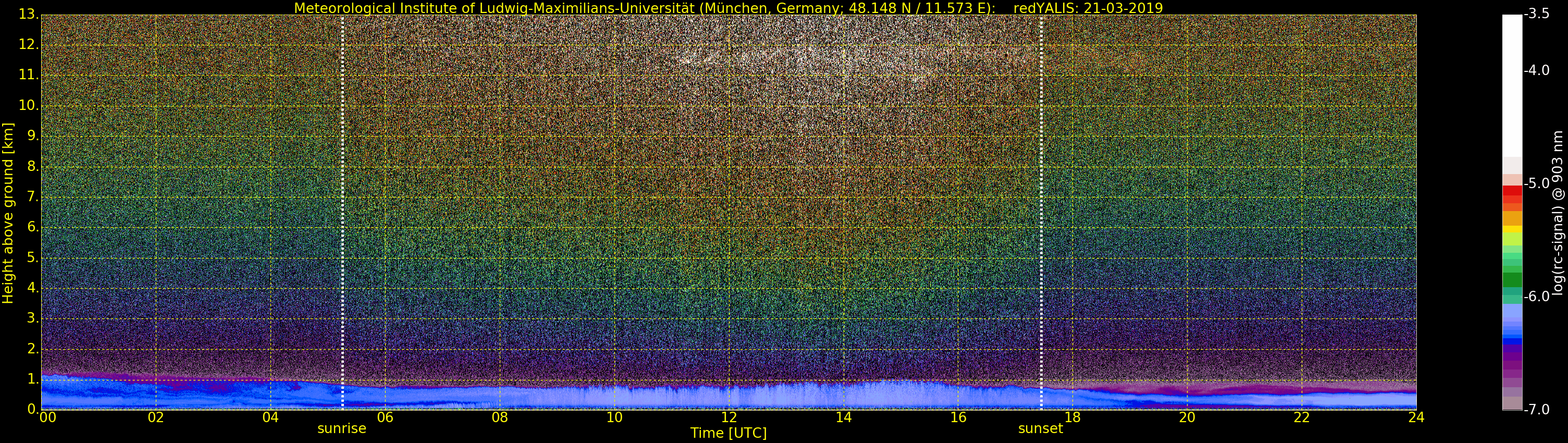Image resolution: width=1568 pixels, height=443 pixels.
Task: Click the '16' time axis tick label
Action: coord(958,417)
